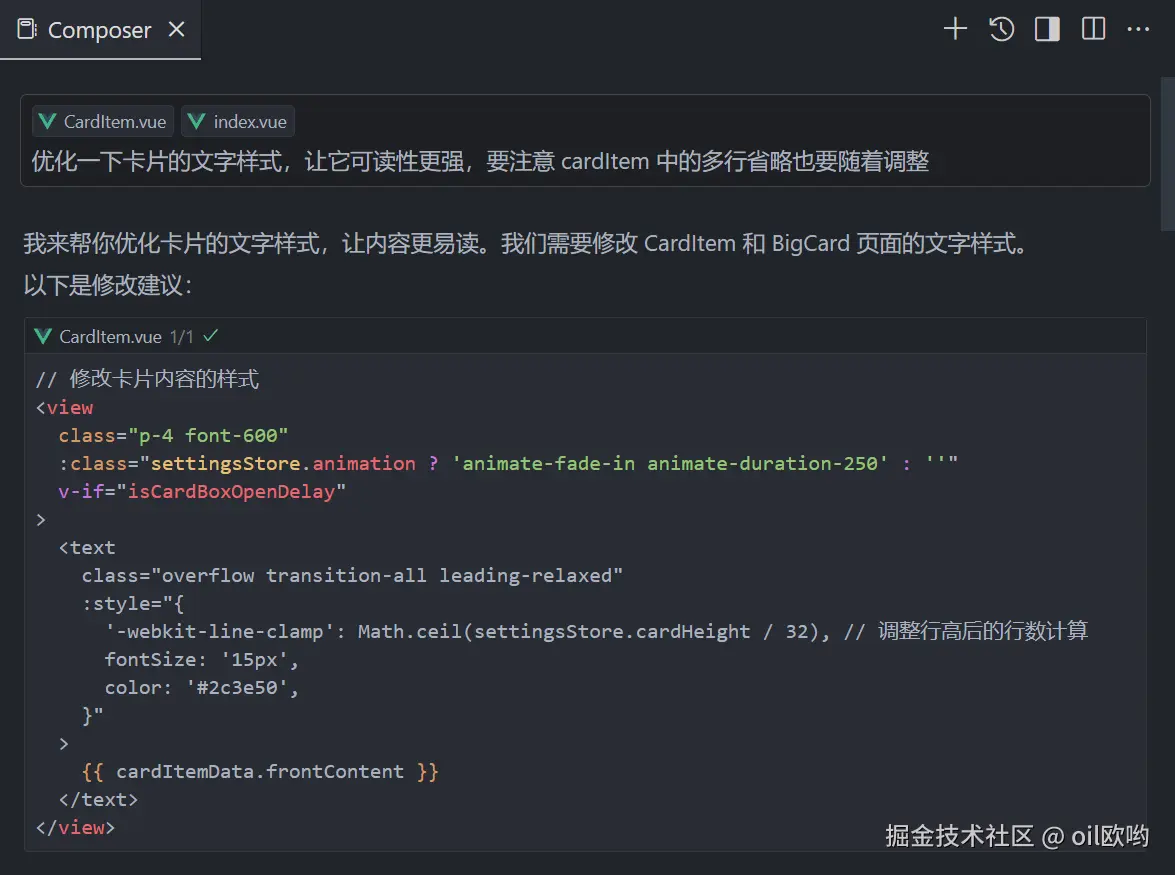This screenshot has width=1175, height=875.
Task: Click the Composer tab's document icon
Action: (x=27, y=30)
